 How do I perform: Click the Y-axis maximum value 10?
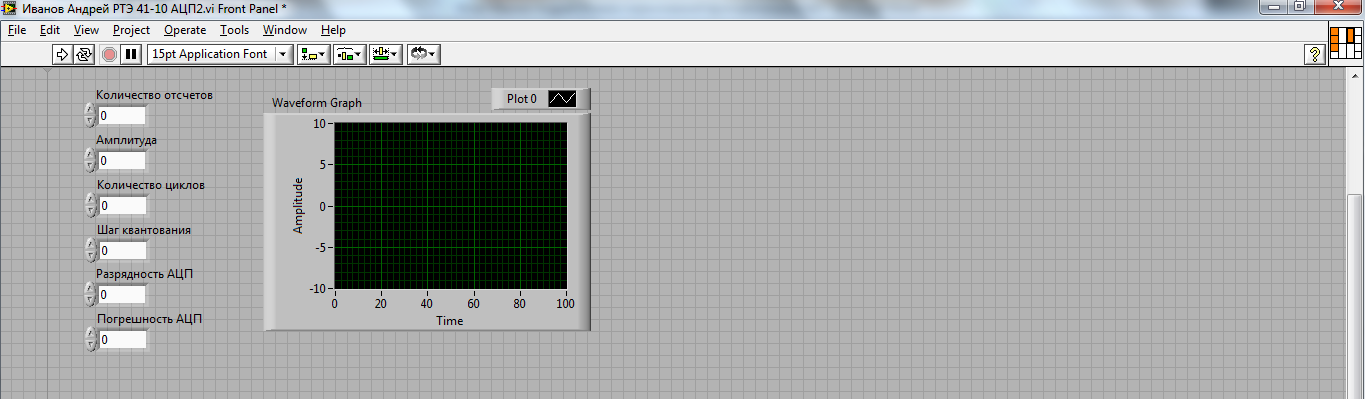coord(320,123)
